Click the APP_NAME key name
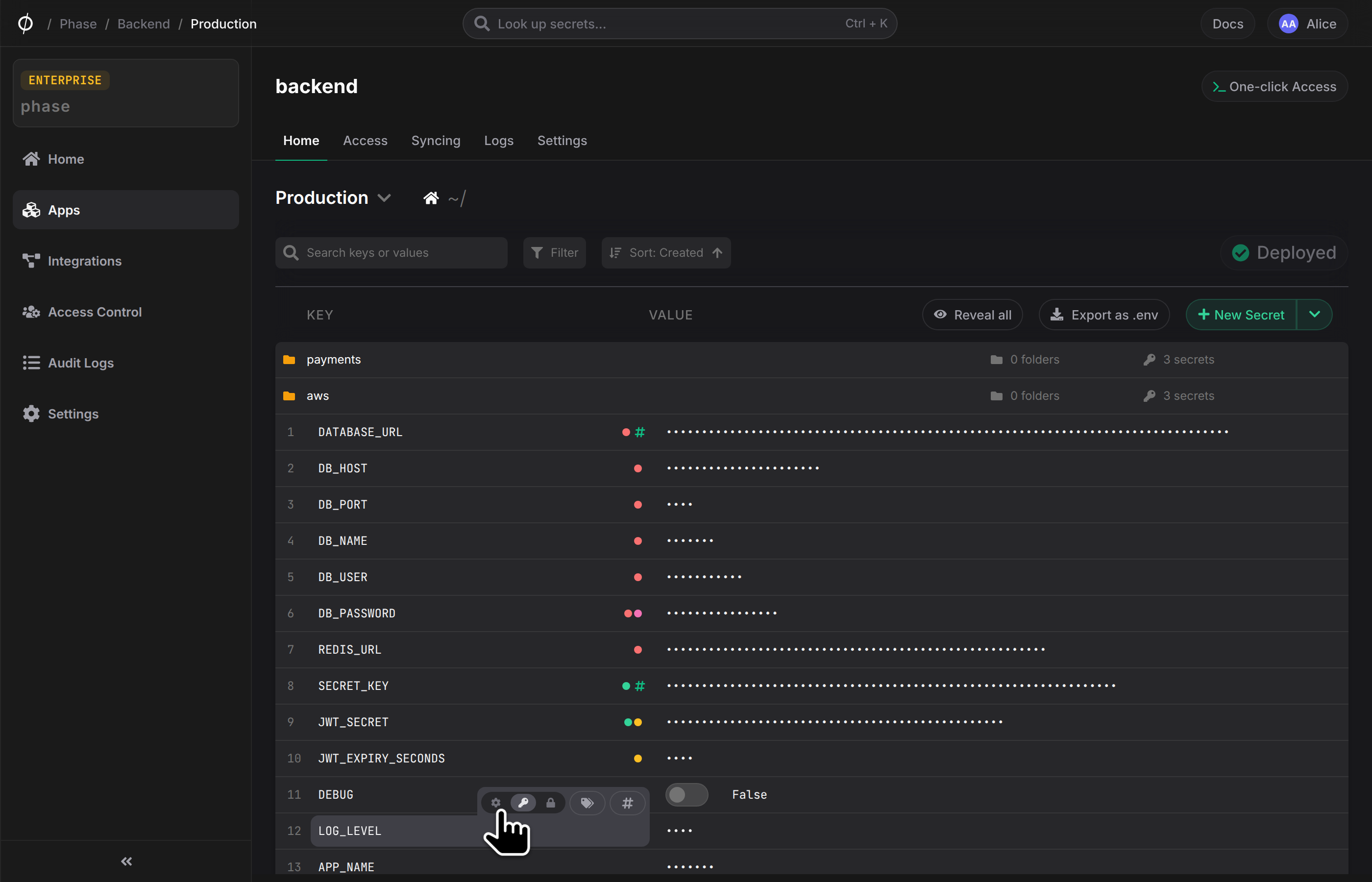The height and width of the screenshot is (882, 1372). 346,866
